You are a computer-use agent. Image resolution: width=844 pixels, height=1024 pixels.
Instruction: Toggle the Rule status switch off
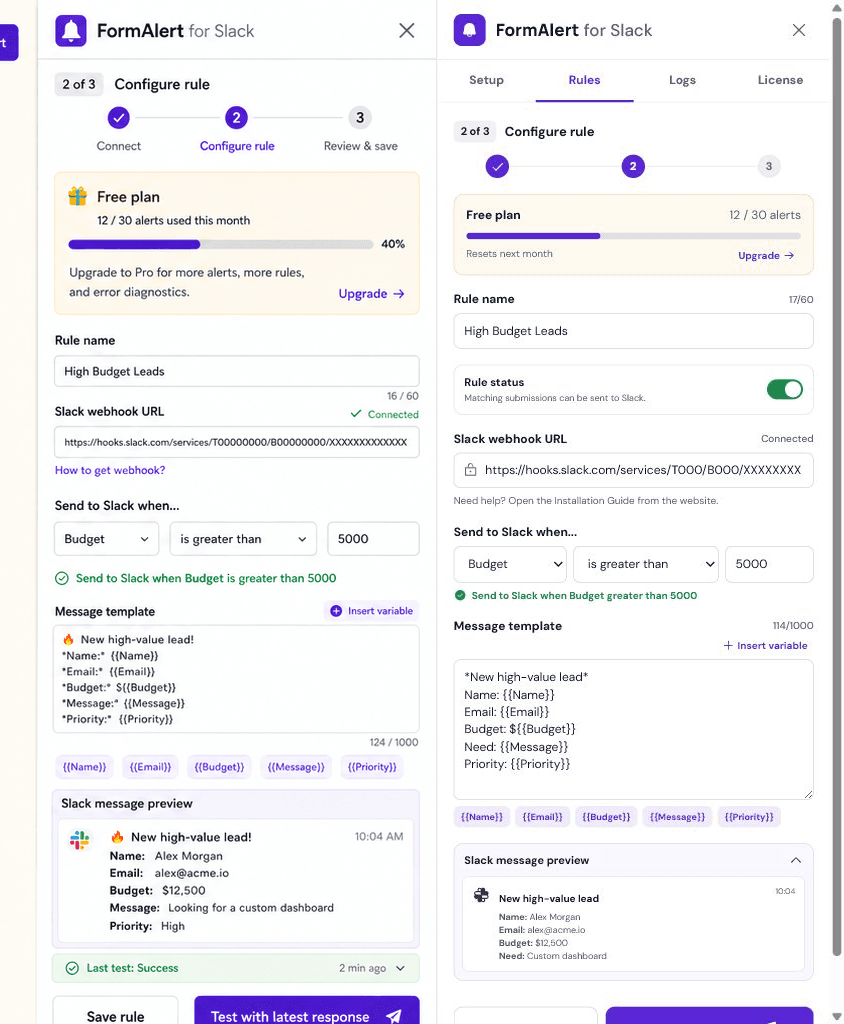785,389
